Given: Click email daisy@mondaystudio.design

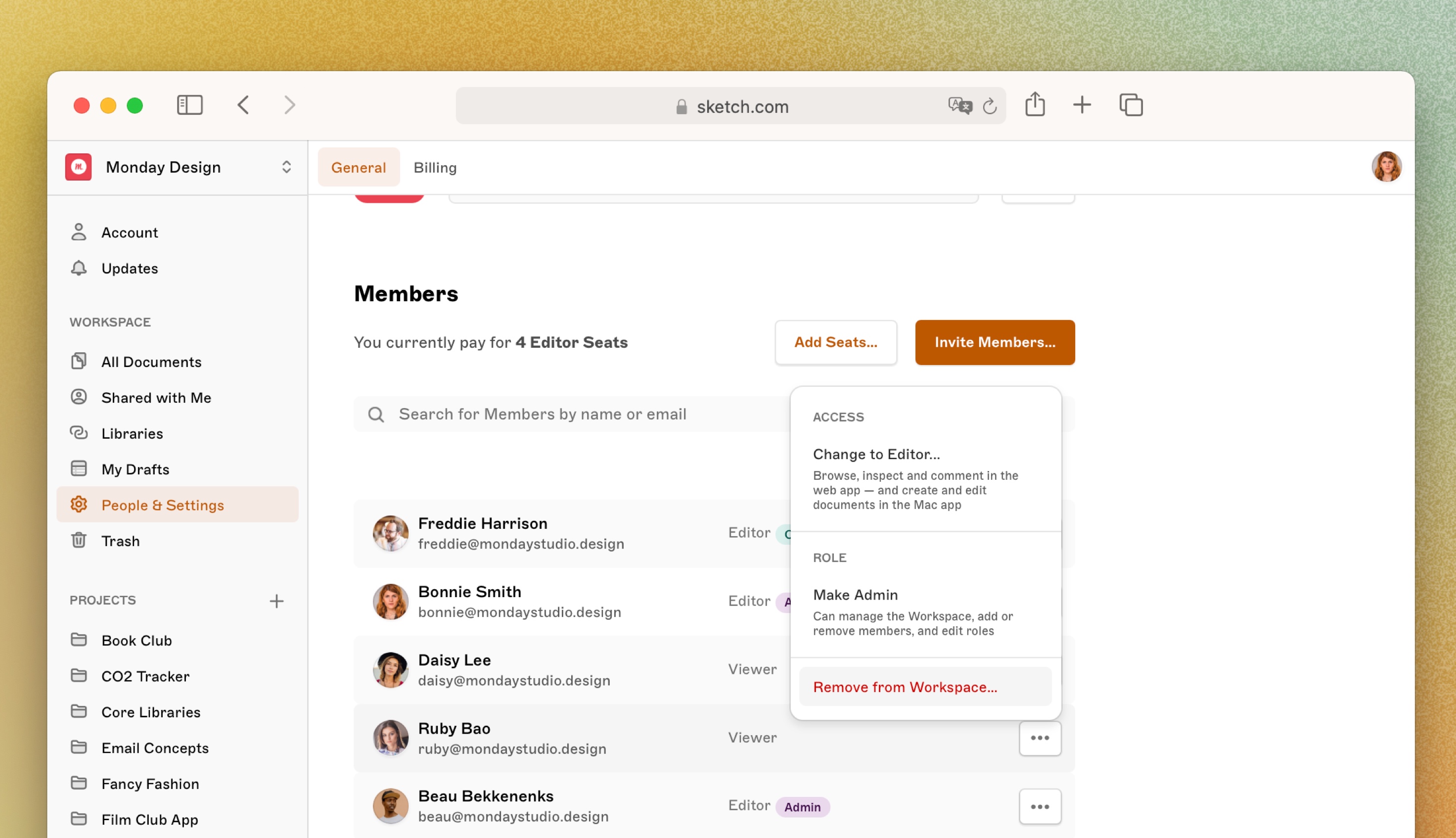Looking at the screenshot, I should pyautogui.click(x=514, y=680).
